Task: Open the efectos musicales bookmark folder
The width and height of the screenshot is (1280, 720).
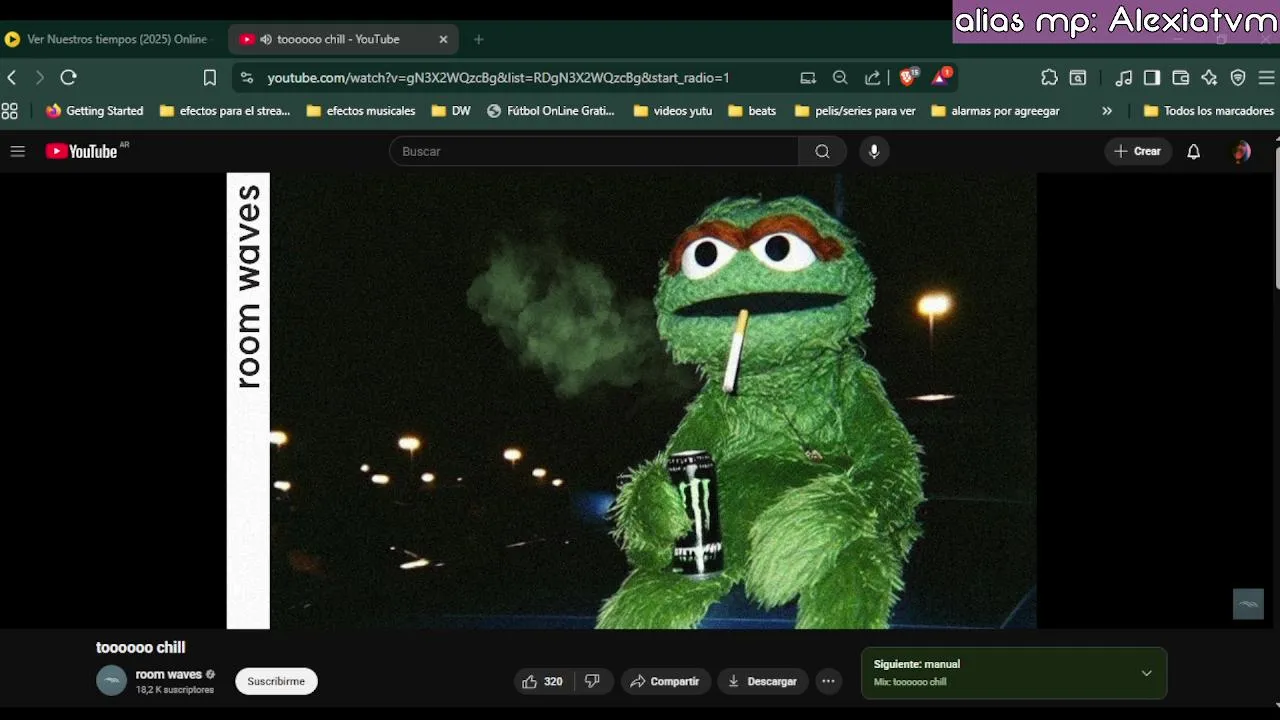Action: (x=361, y=111)
